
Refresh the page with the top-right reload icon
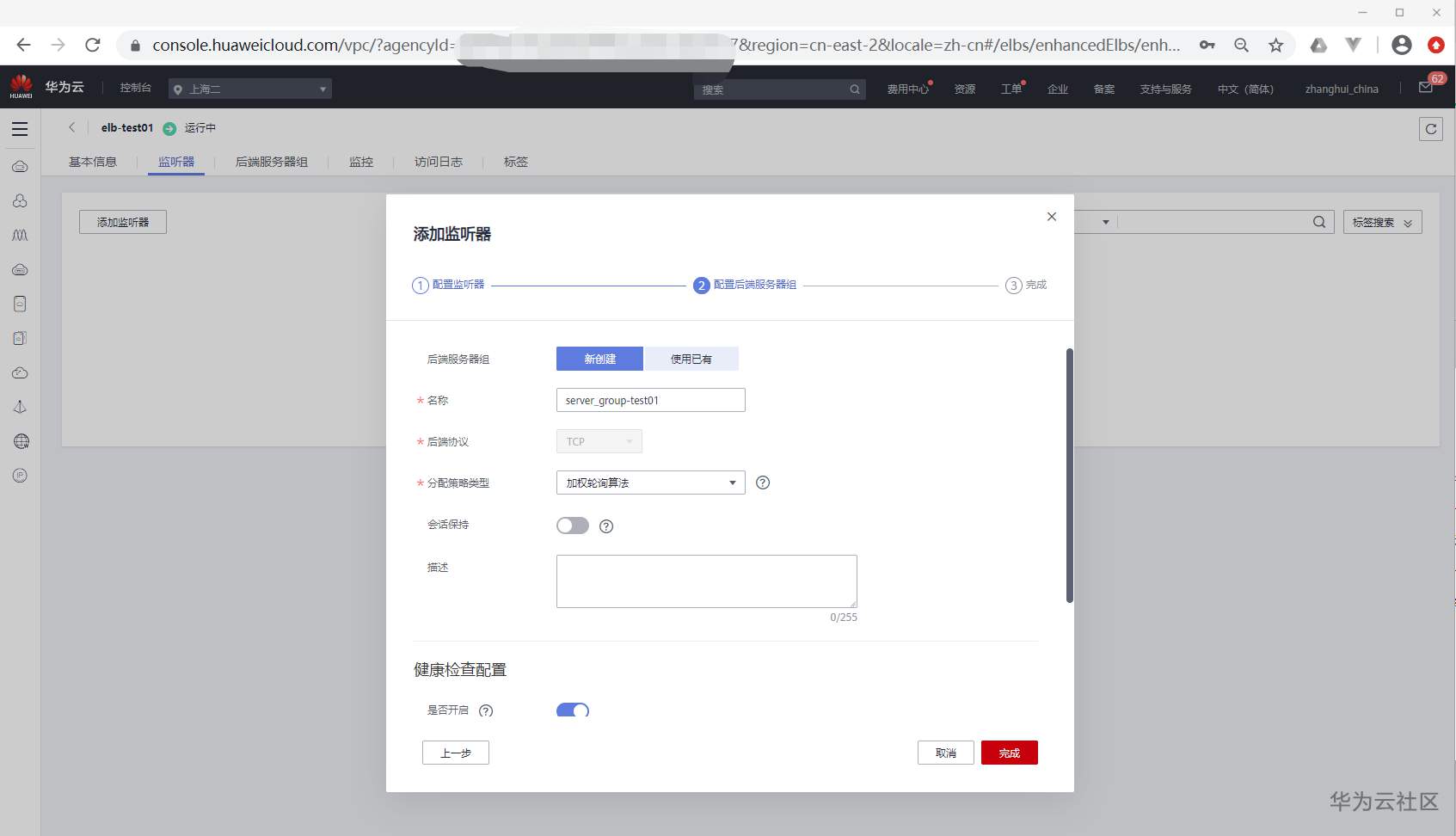(1430, 129)
